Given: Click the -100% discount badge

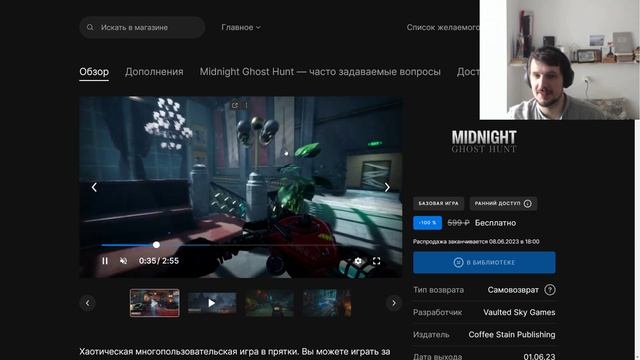Looking at the screenshot, I should point(427,223).
